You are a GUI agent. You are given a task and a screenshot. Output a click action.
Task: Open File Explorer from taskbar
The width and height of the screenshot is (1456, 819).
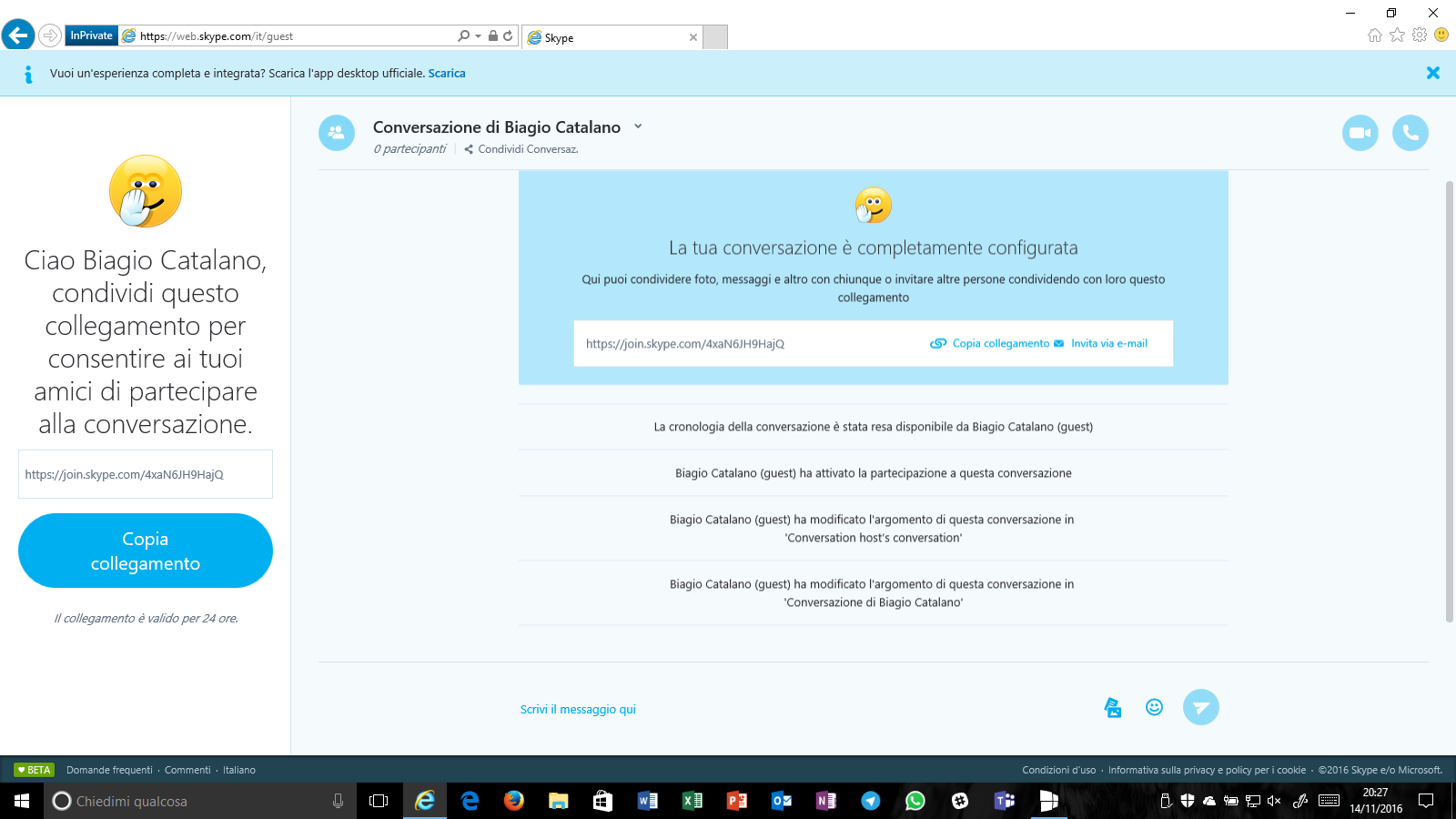pos(558,801)
